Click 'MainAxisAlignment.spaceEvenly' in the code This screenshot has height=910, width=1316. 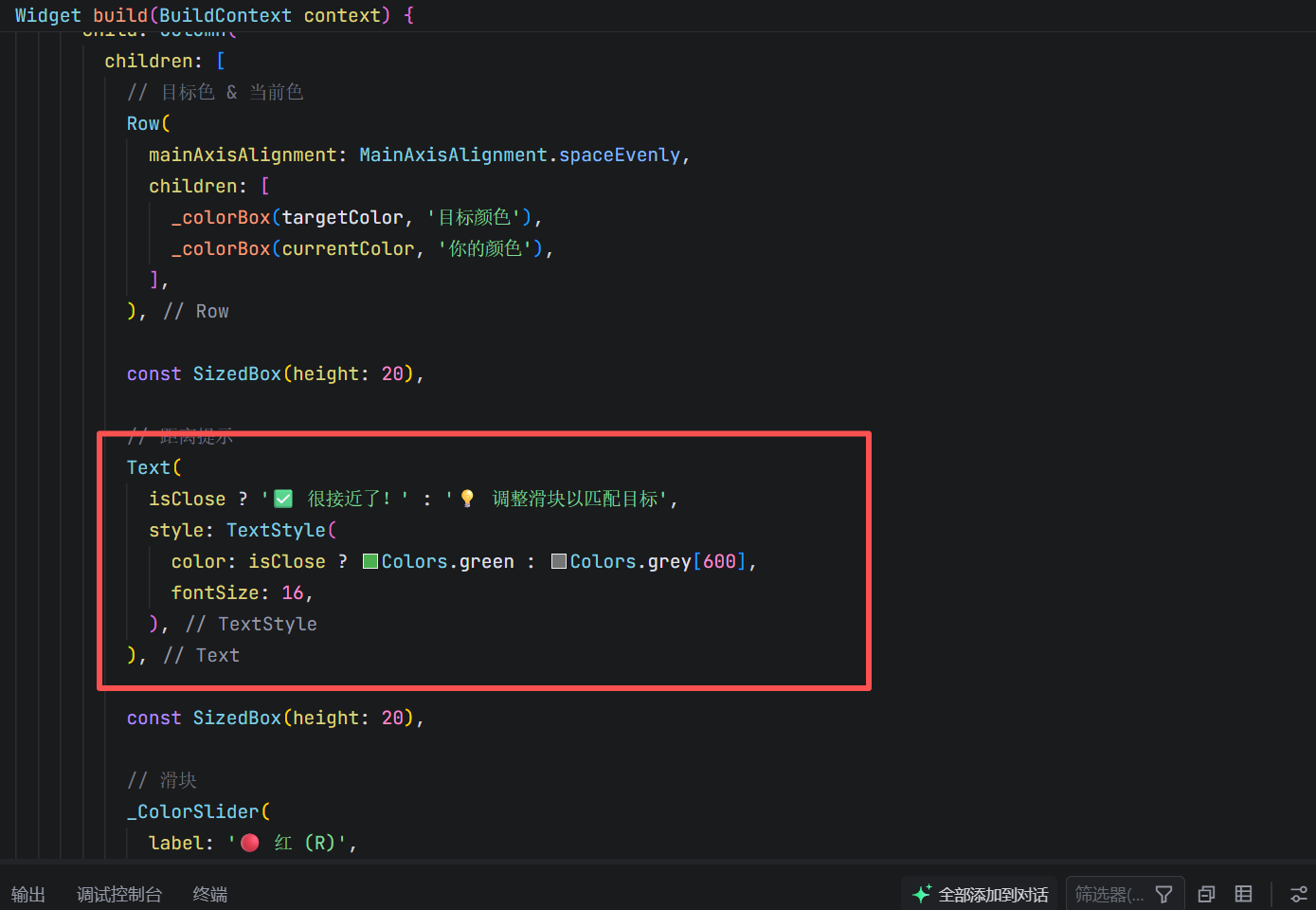[519, 155]
